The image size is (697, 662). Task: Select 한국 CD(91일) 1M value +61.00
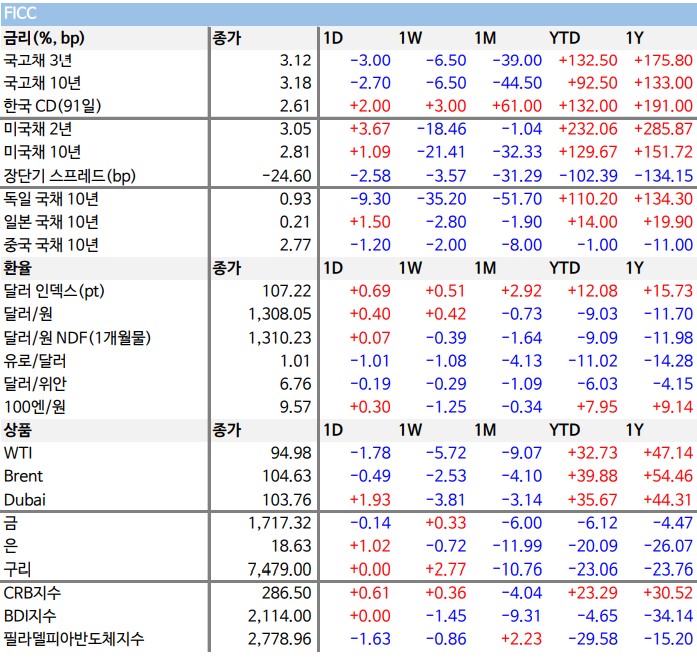click(517, 106)
